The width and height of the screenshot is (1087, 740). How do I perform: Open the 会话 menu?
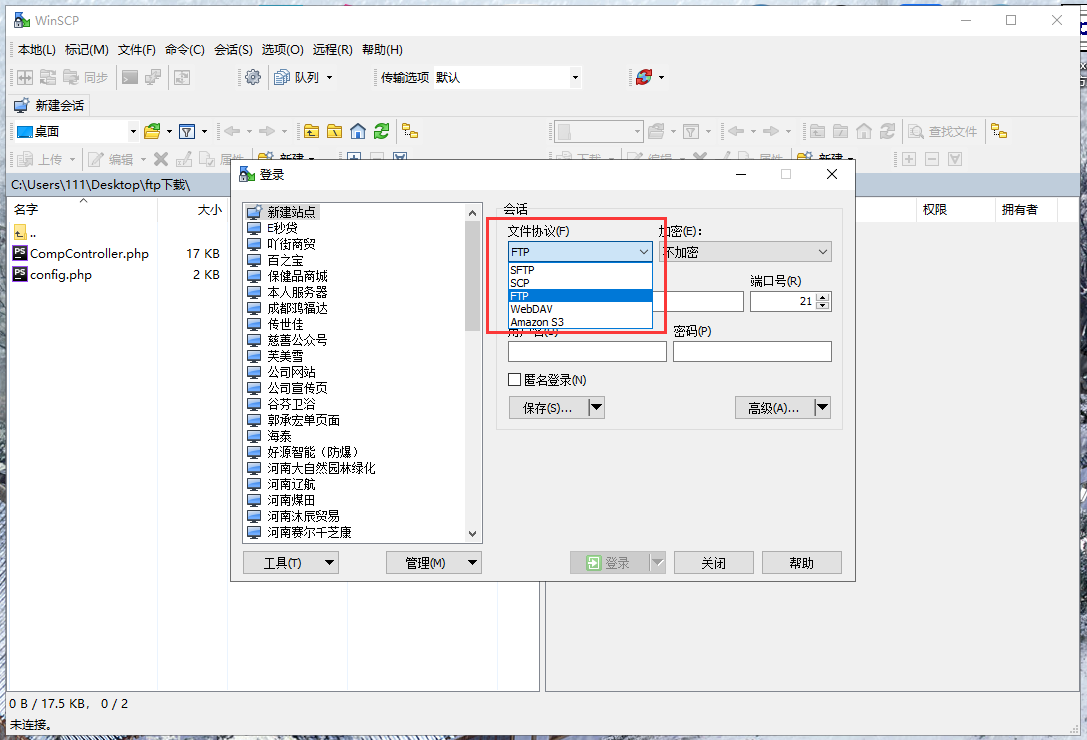point(233,49)
